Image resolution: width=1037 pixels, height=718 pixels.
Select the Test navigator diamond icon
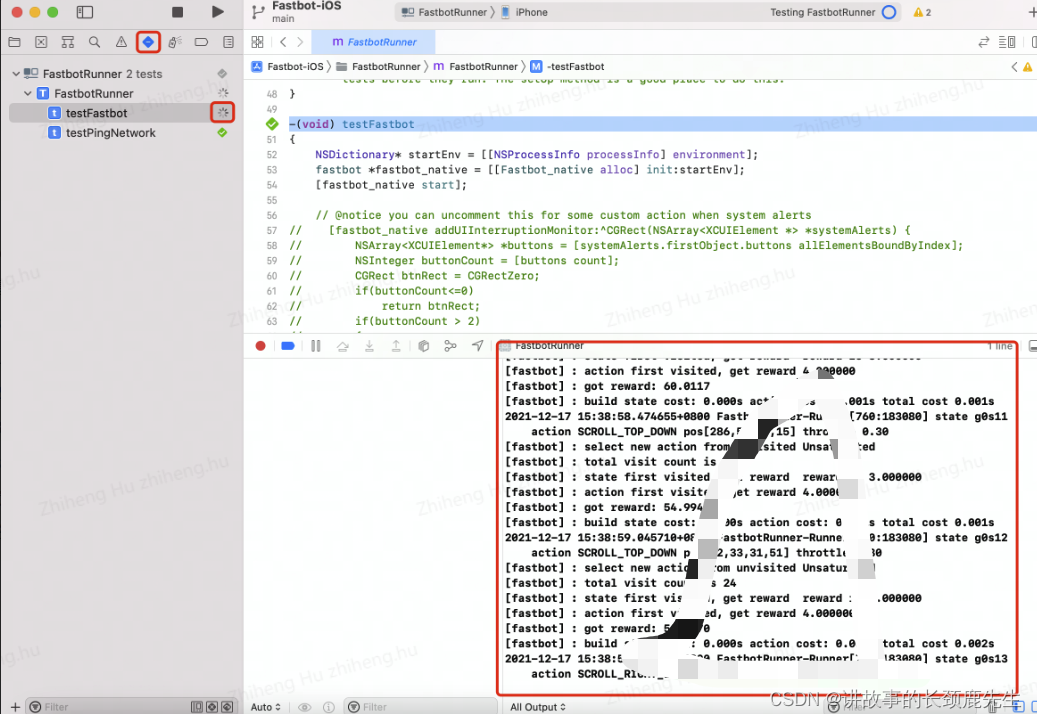click(x=148, y=42)
